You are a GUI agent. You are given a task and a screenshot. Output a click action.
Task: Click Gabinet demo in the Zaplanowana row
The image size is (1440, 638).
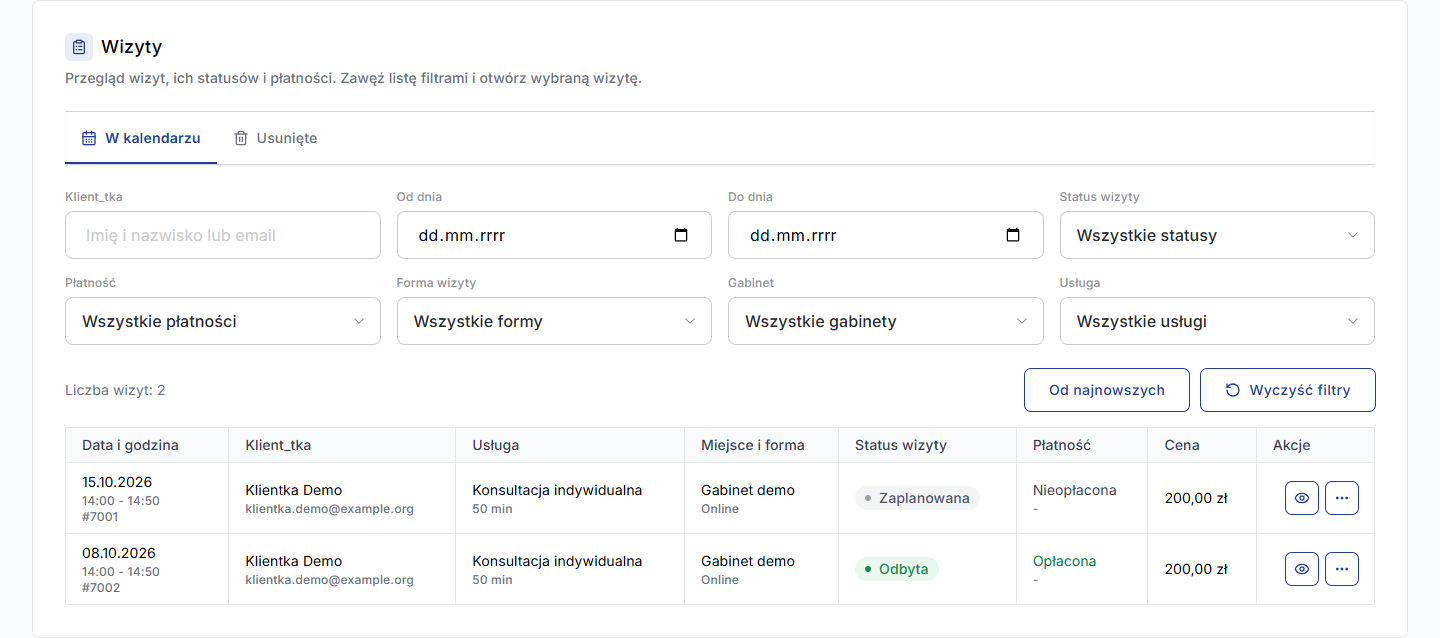click(x=748, y=490)
